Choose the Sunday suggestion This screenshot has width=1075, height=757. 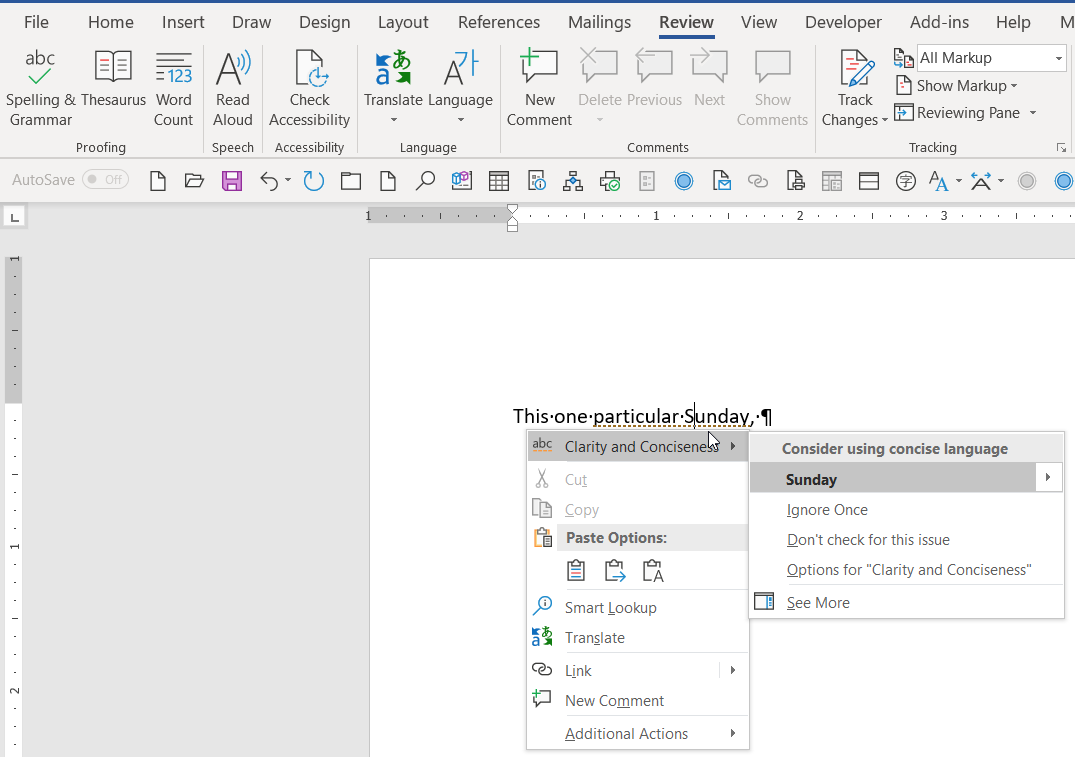pos(892,479)
